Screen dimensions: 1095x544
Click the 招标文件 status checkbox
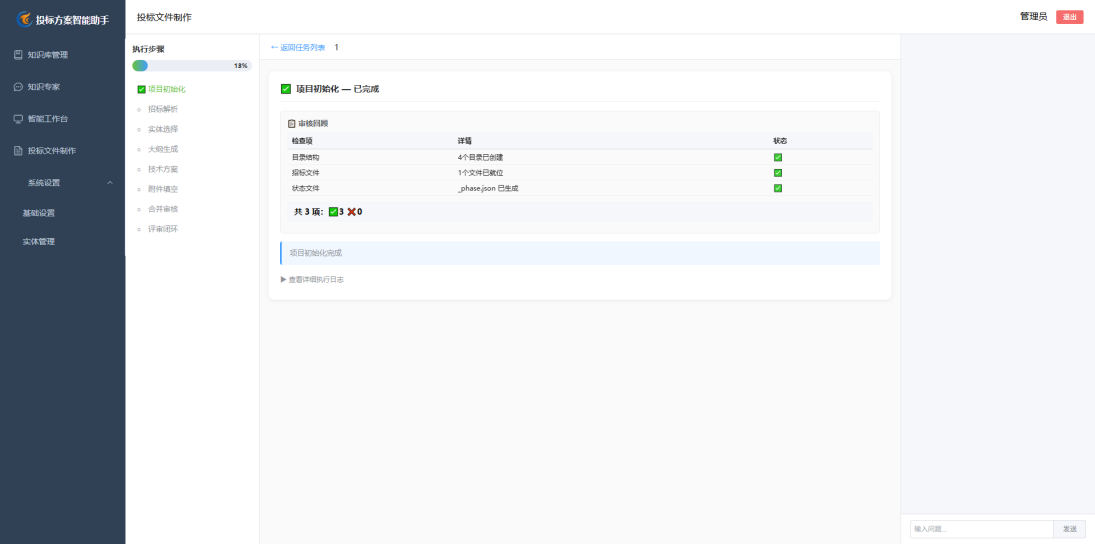pos(778,173)
